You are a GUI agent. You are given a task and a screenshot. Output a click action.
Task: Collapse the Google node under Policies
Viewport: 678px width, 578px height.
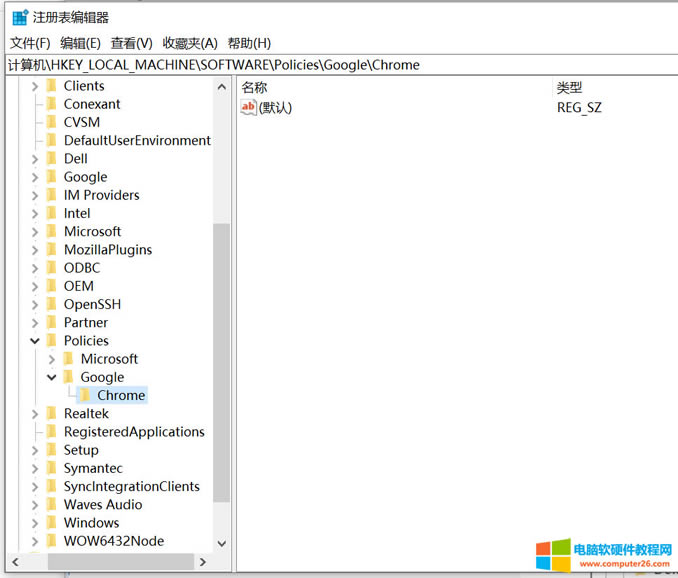52,378
